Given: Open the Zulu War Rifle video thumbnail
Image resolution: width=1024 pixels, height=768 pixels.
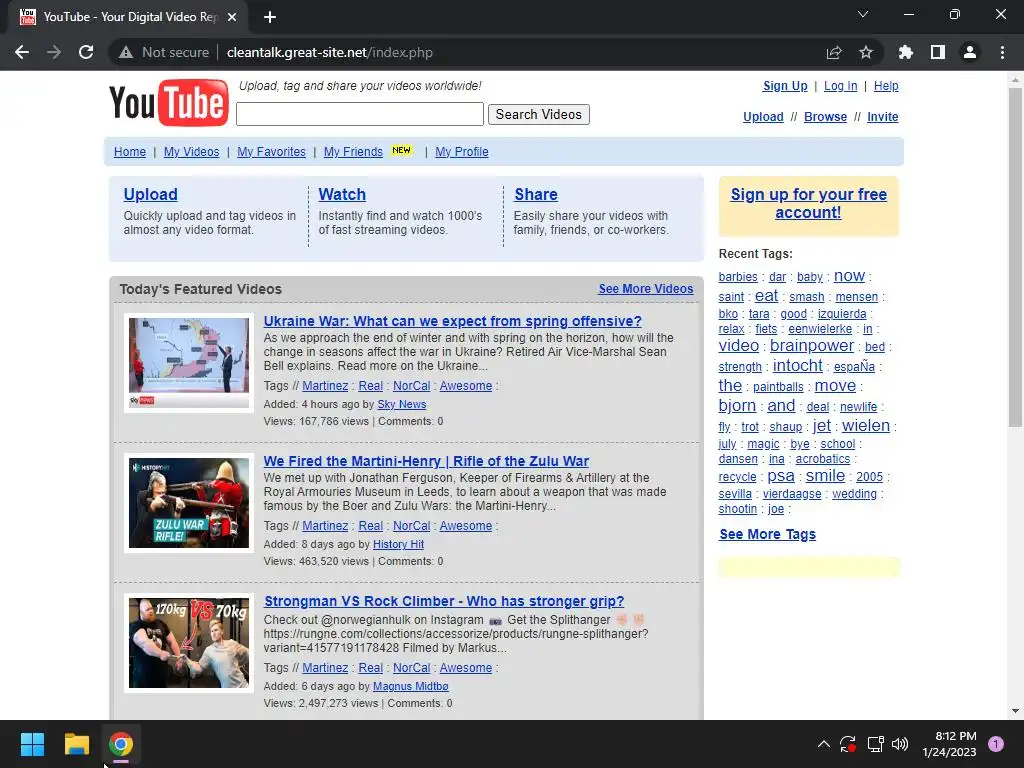Looking at the screenshot, I should [x=189, y=503].
